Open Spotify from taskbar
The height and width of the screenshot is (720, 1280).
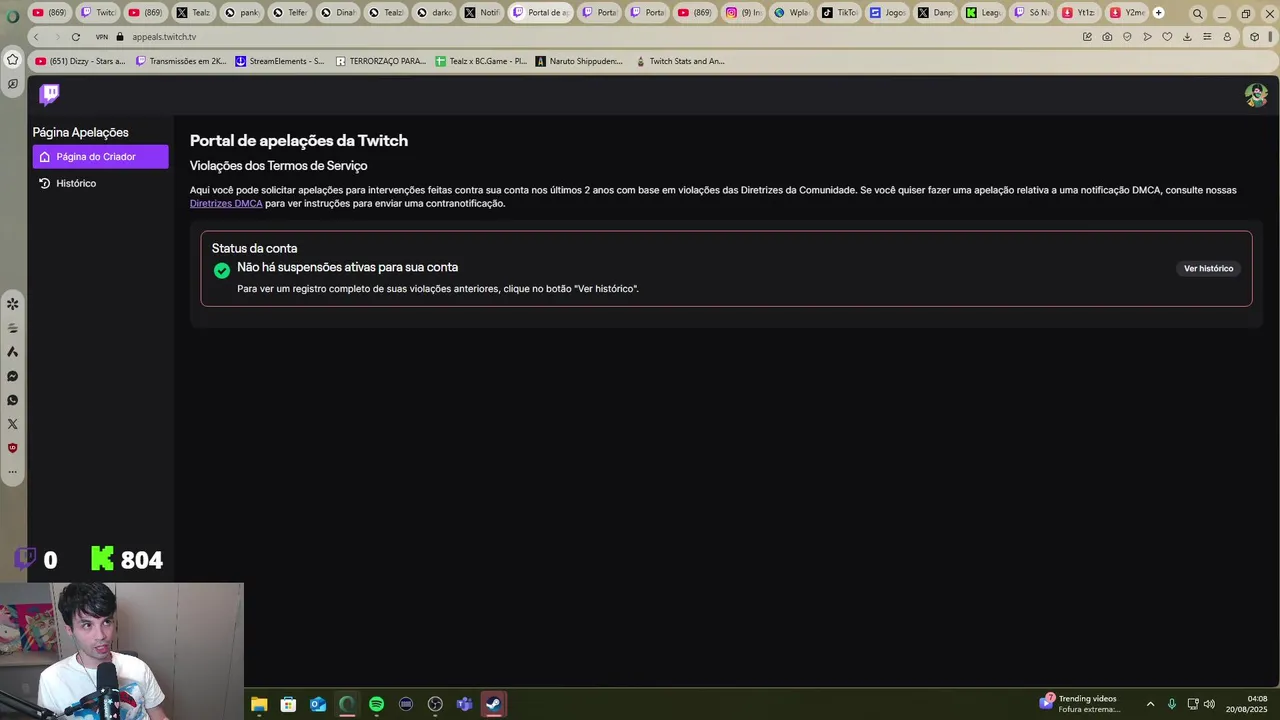376,704
